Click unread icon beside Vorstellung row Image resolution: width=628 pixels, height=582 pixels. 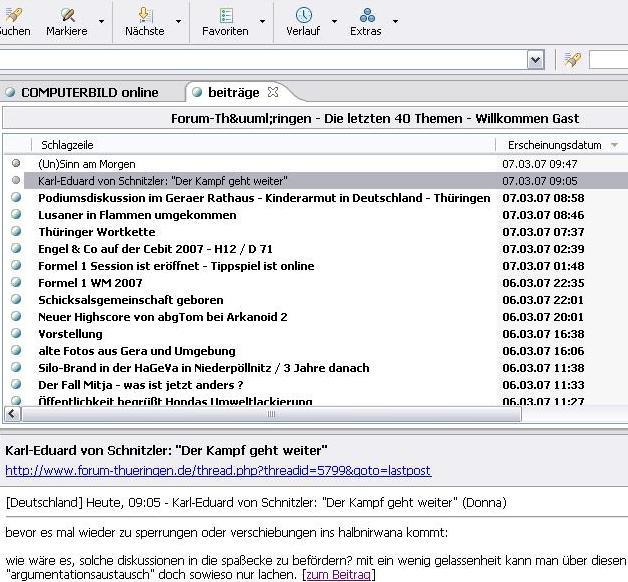point(16,333)
